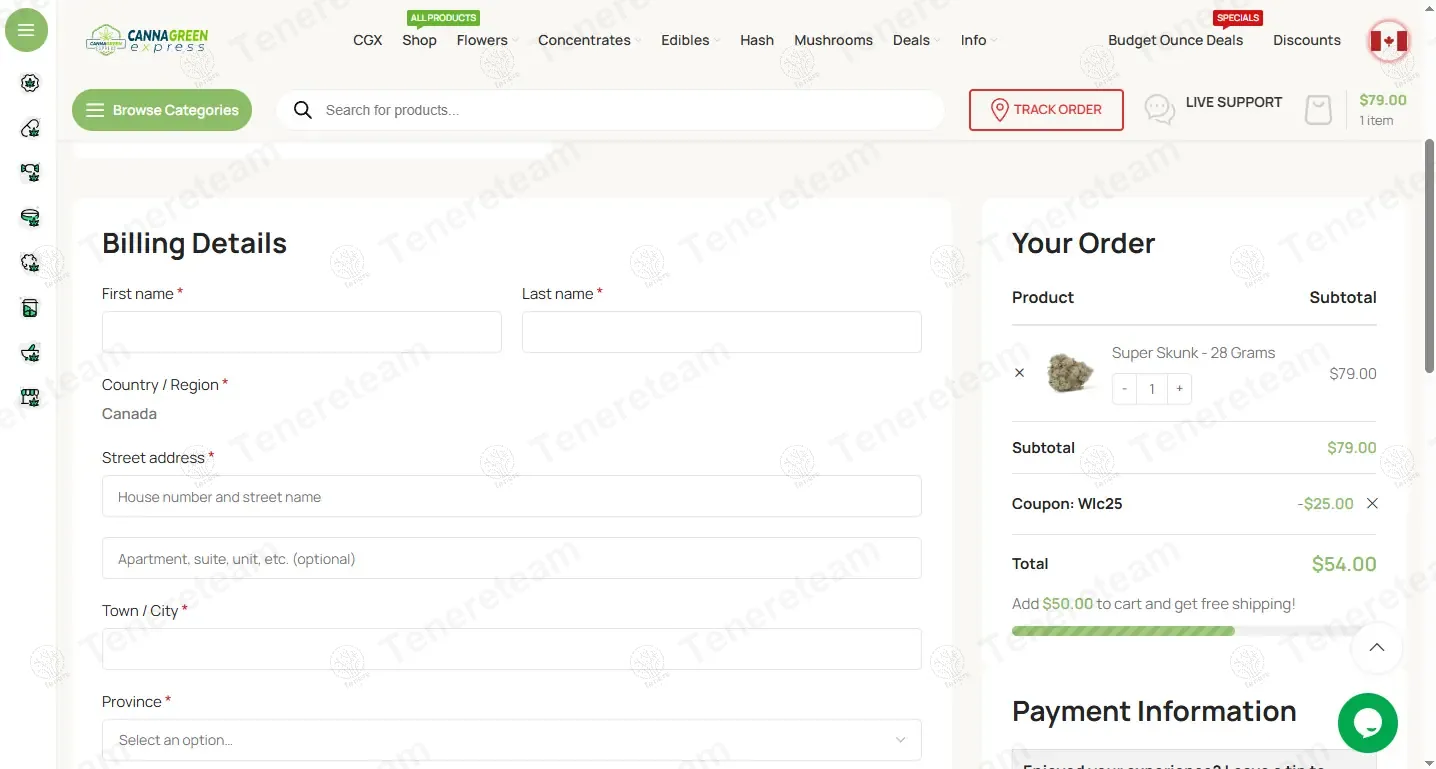Click the search for products field
The height and width of the screenshot is (769, 1436).
630,110
